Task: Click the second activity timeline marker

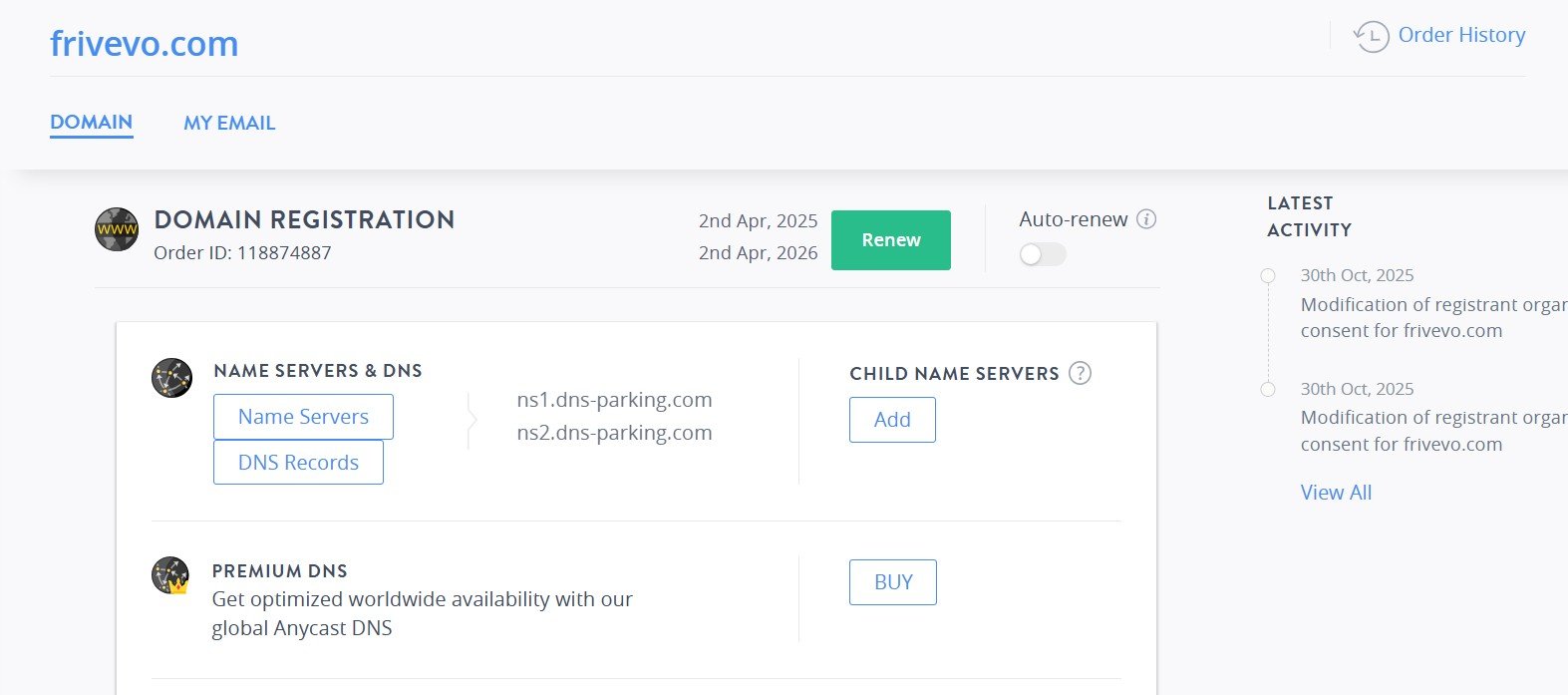Action: [x=1268, y=390]
